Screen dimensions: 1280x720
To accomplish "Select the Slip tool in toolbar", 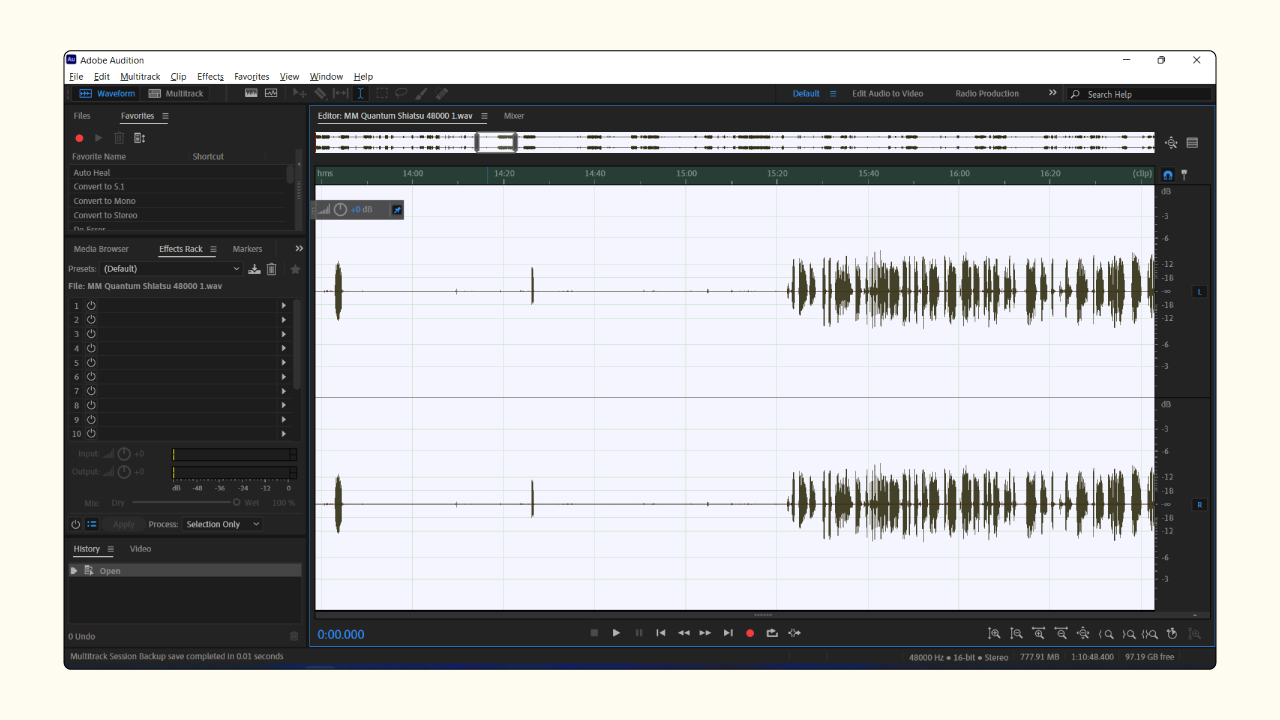I will [340, 93].
